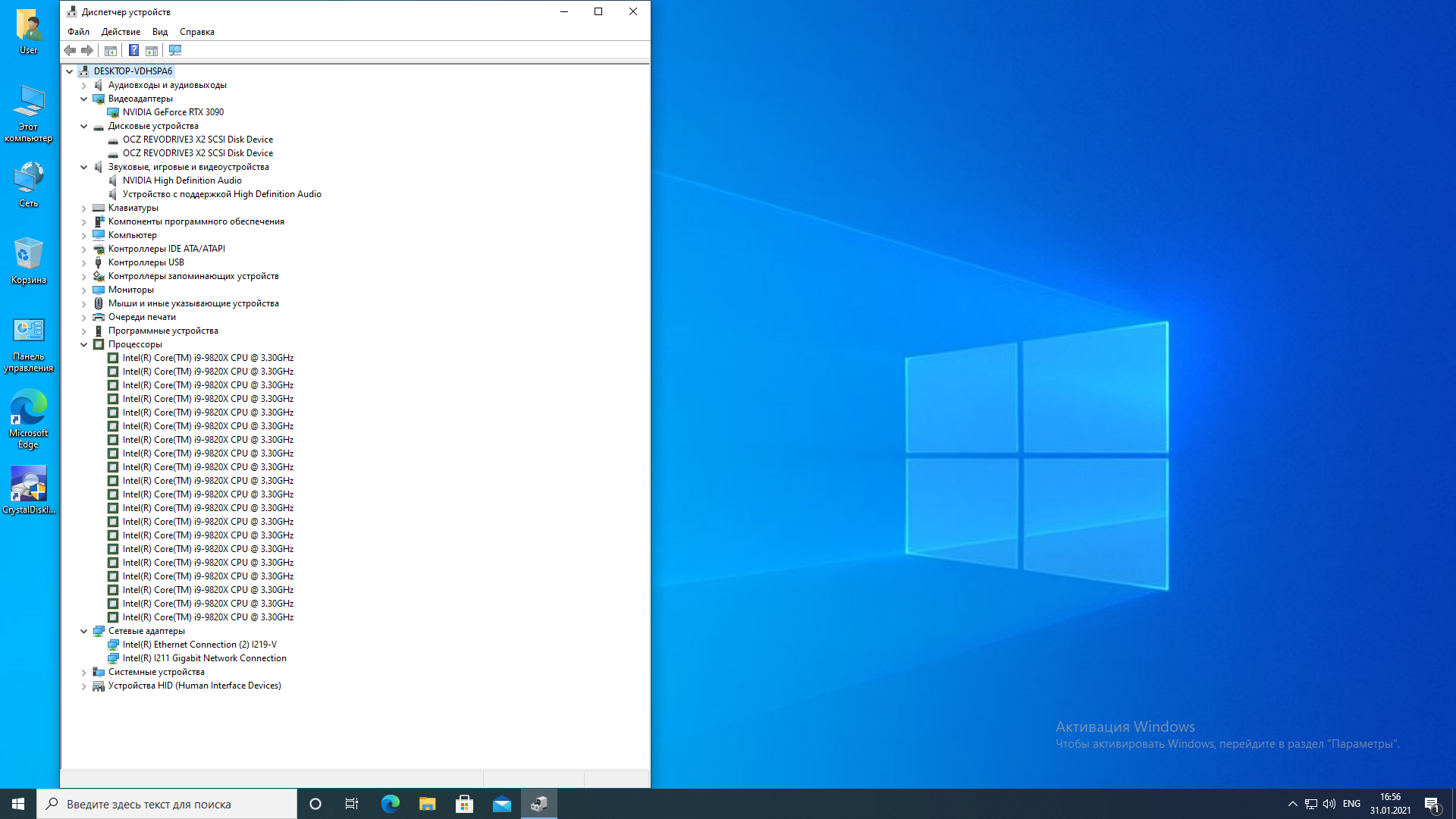Expand Контроллеры USB category

click(x=84, y=262)
